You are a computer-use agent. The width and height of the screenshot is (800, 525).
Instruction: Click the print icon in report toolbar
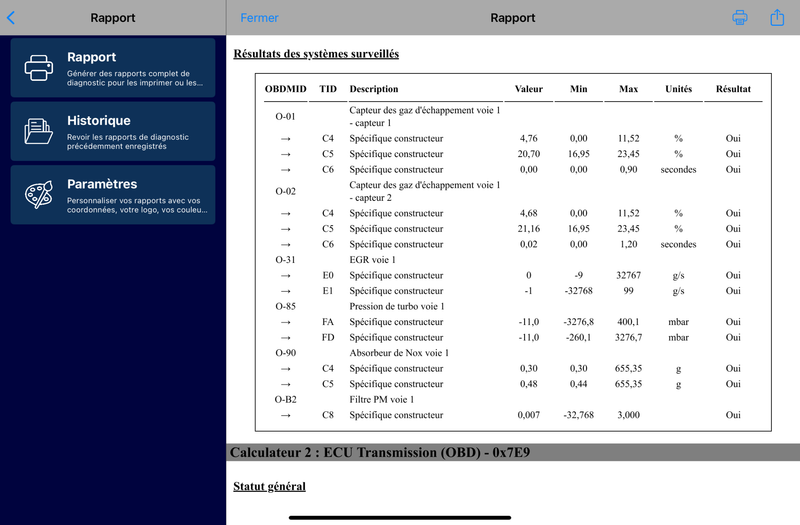tap(739, 18)
